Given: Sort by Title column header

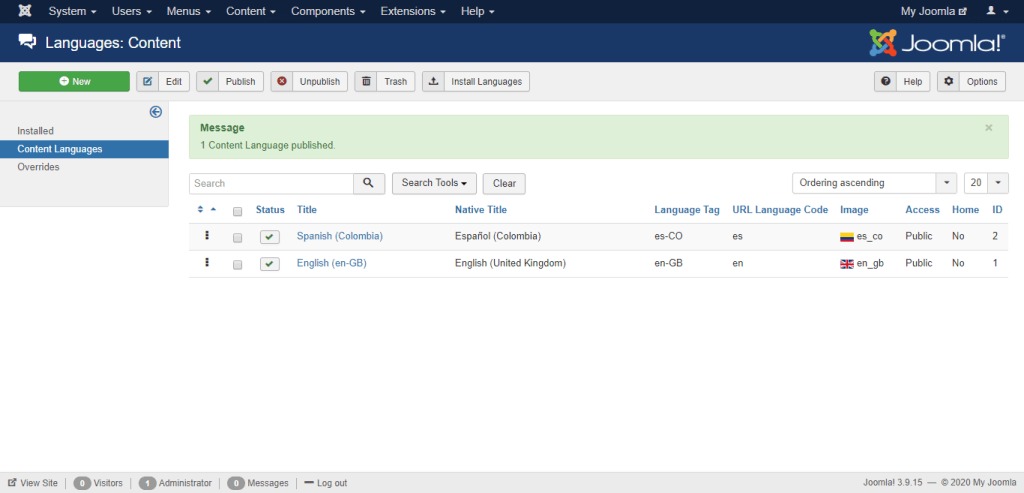Looking at the screenshot, I should (x=307, y=210).
